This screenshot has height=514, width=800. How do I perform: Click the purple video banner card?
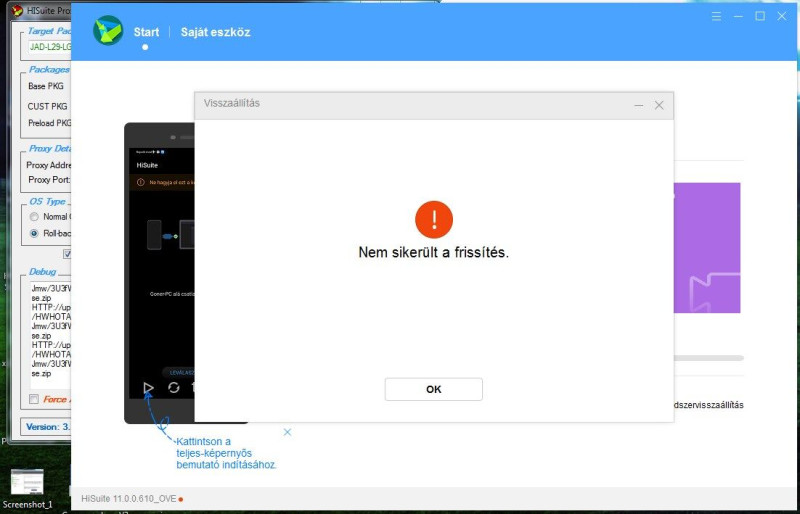point(707,248)
